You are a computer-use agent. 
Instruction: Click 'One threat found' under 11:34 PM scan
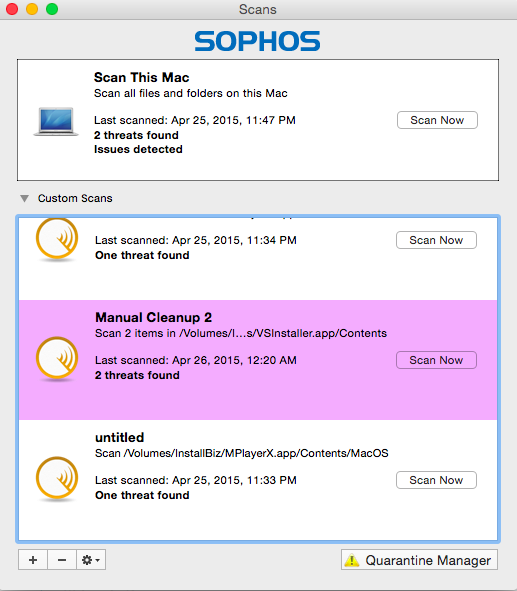(x=142, y=255)
